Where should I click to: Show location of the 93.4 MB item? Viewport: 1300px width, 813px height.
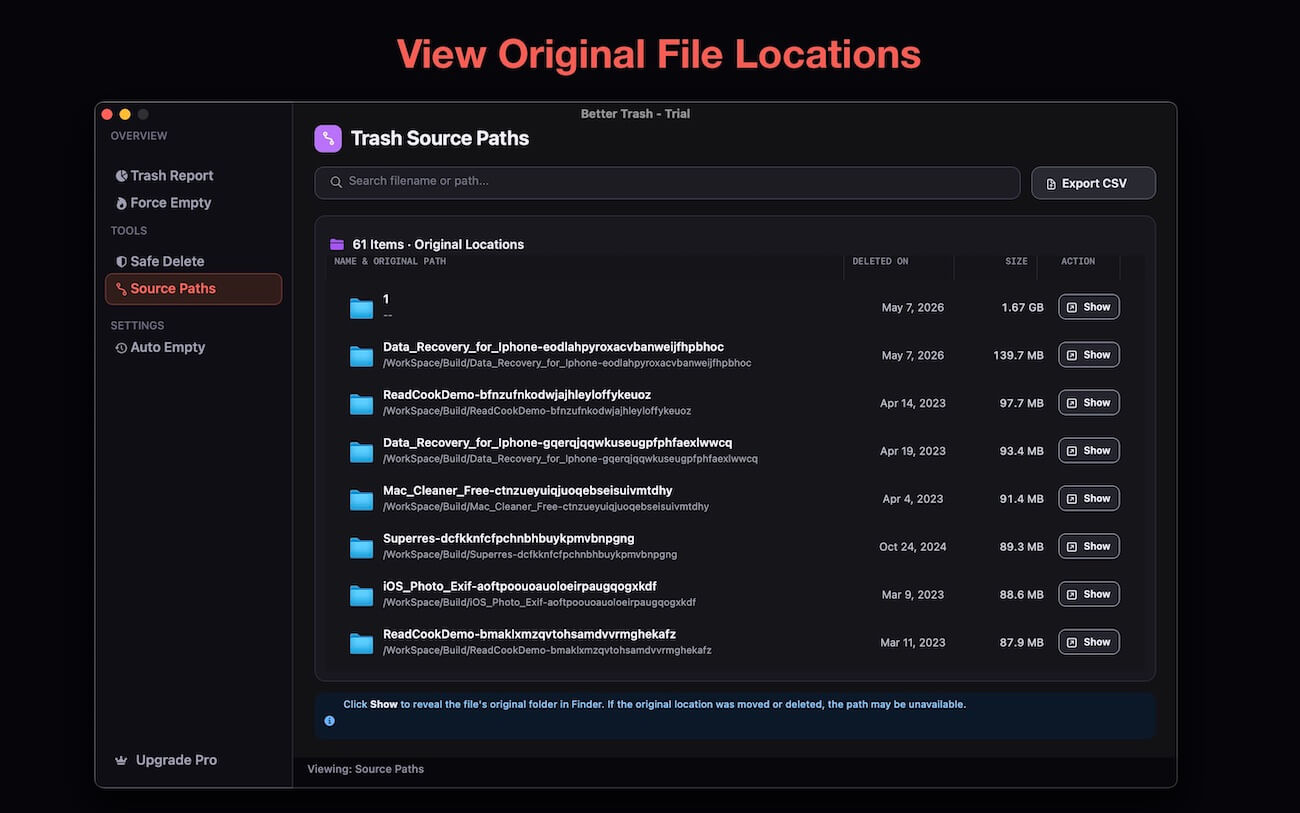coord(1089,451)
